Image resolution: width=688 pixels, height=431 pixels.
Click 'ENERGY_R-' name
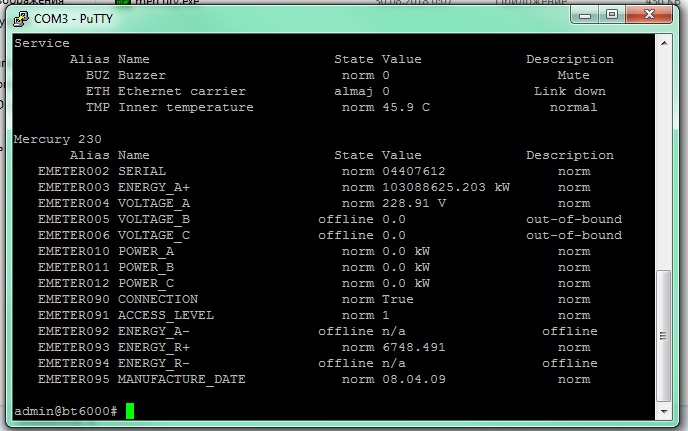click(x=154, y=363)
